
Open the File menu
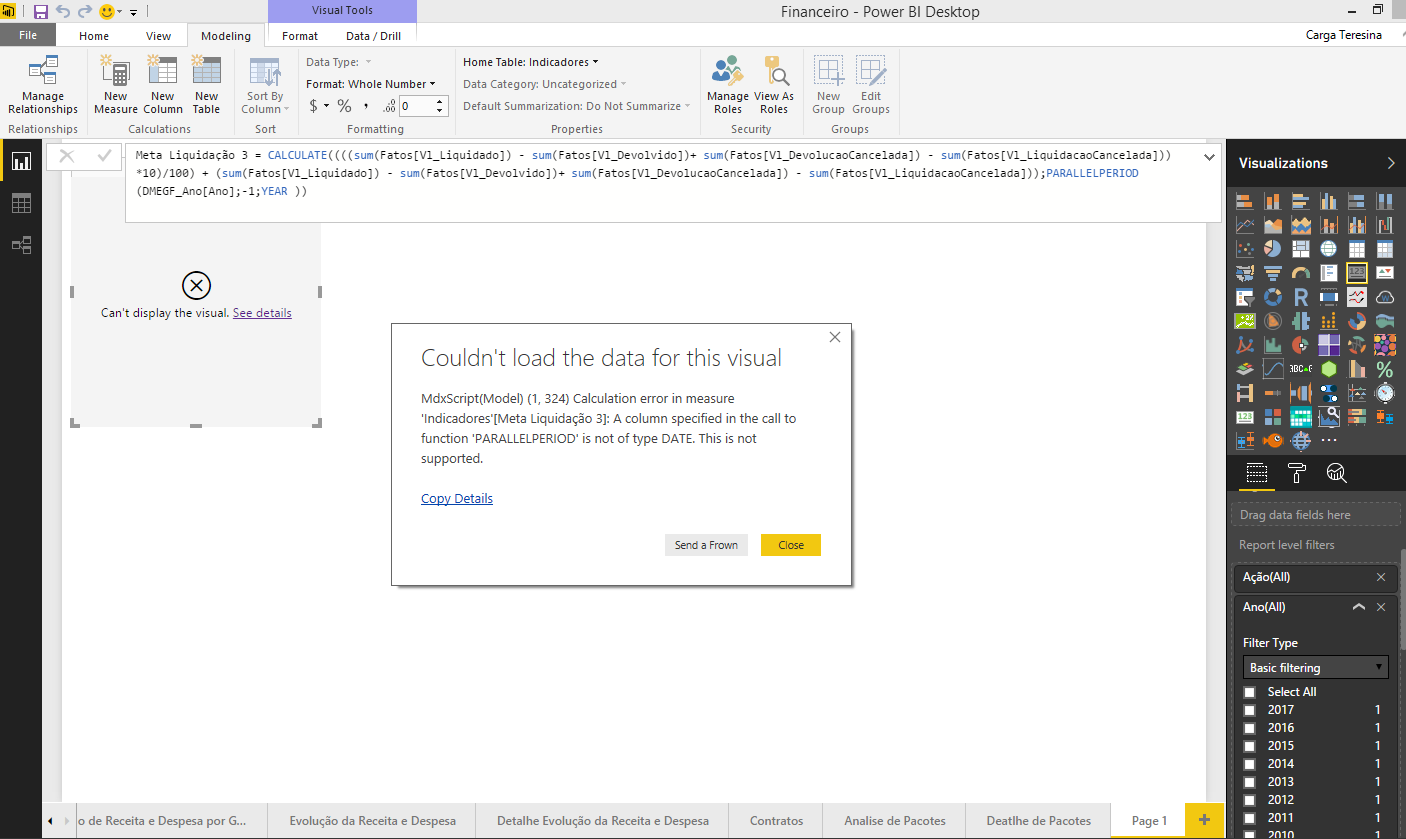tap(28, 35)
